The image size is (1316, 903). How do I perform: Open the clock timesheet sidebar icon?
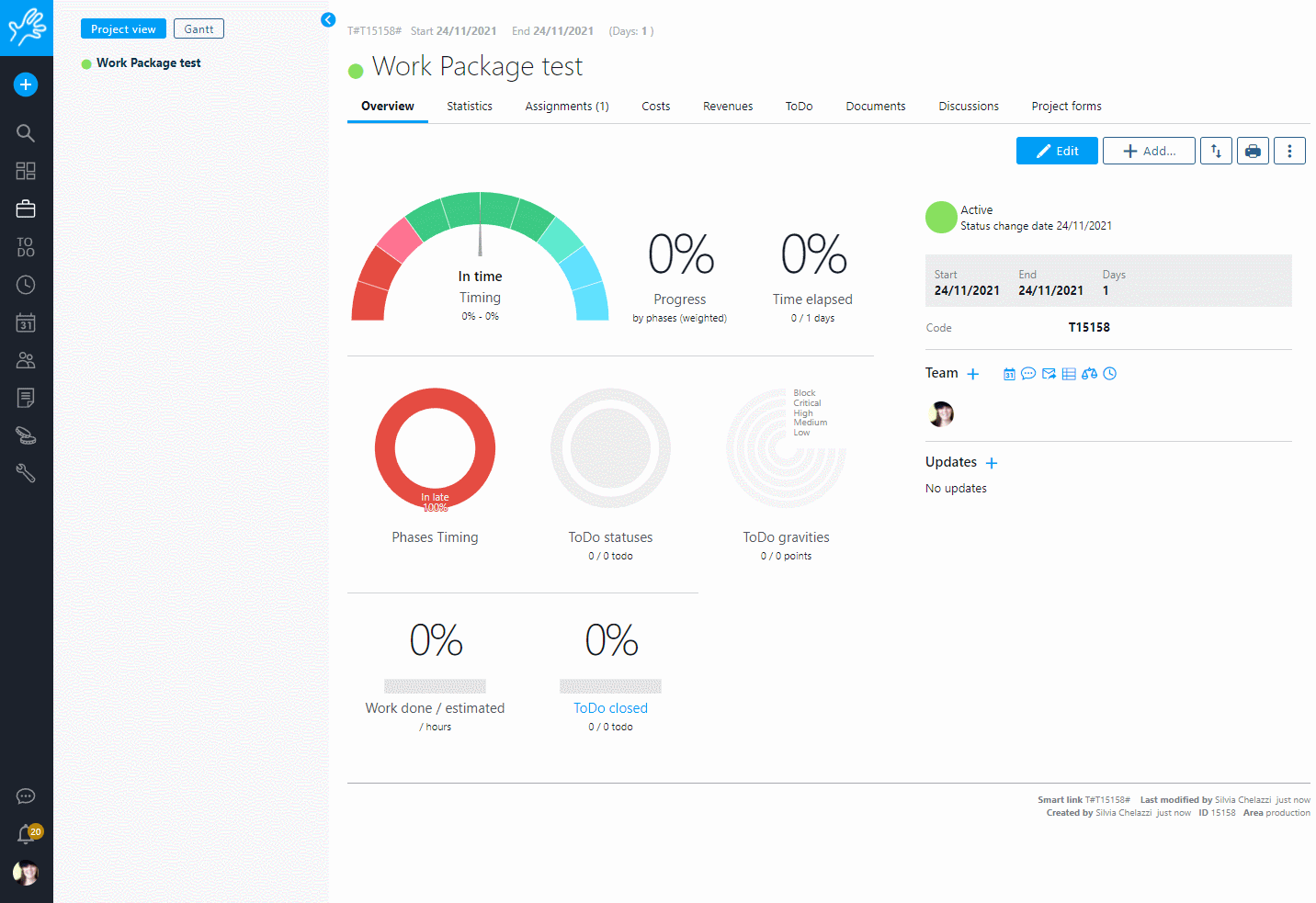coord(26,285)
